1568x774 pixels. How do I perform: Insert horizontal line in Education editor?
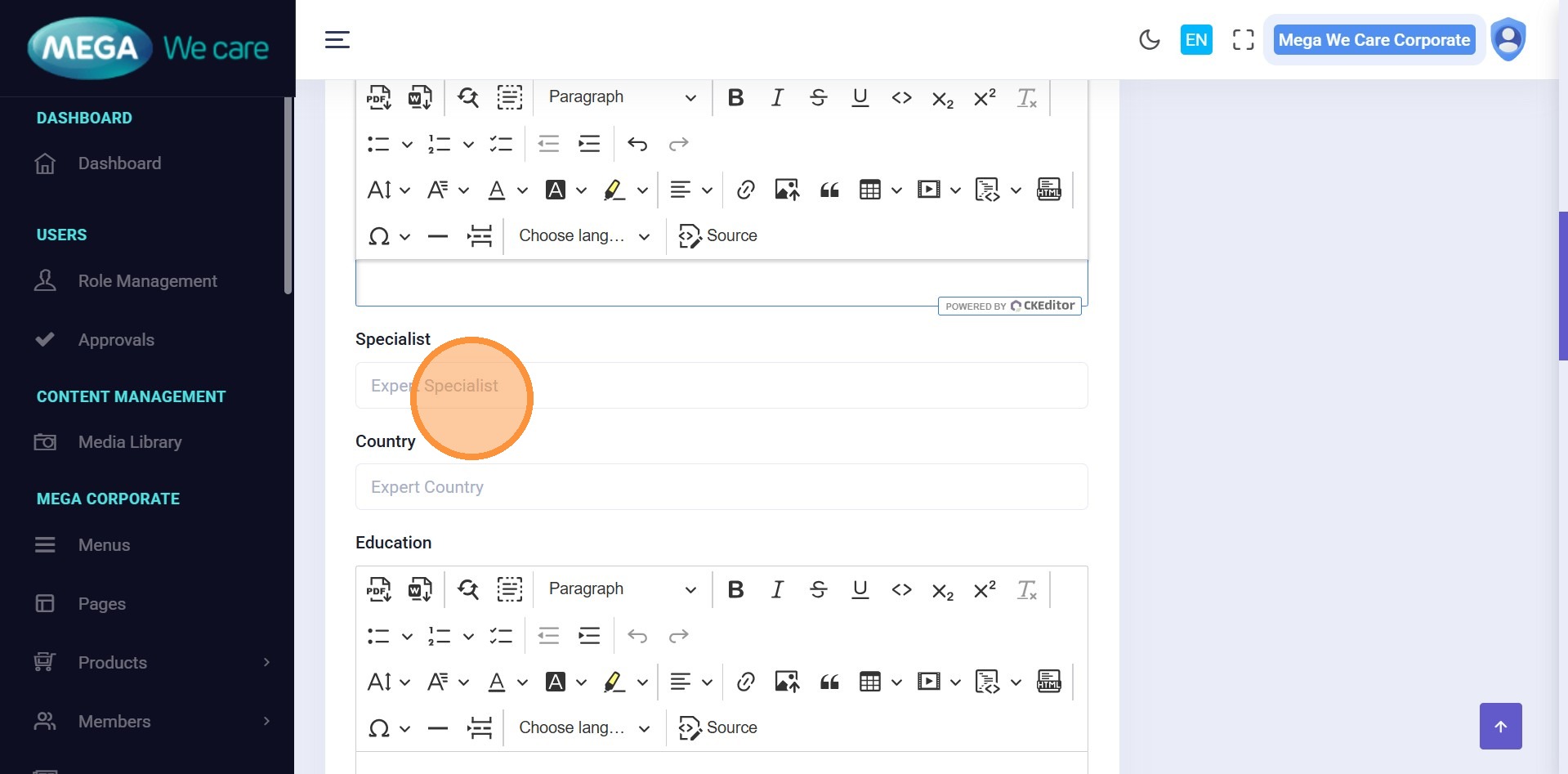pyautogui.click(x=438, y=728)
